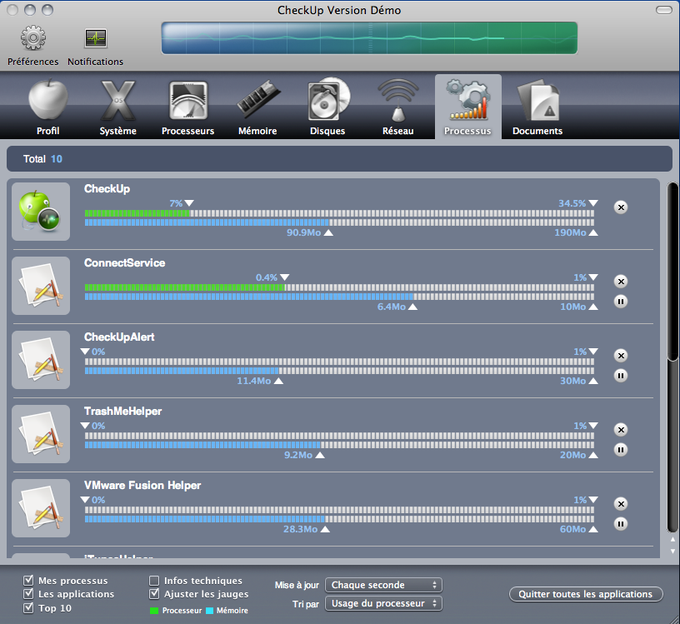Image resolution: width=680 pixels, height=624 pixels.
Task: Pause the ConnectService process
Action: (621, 301)
